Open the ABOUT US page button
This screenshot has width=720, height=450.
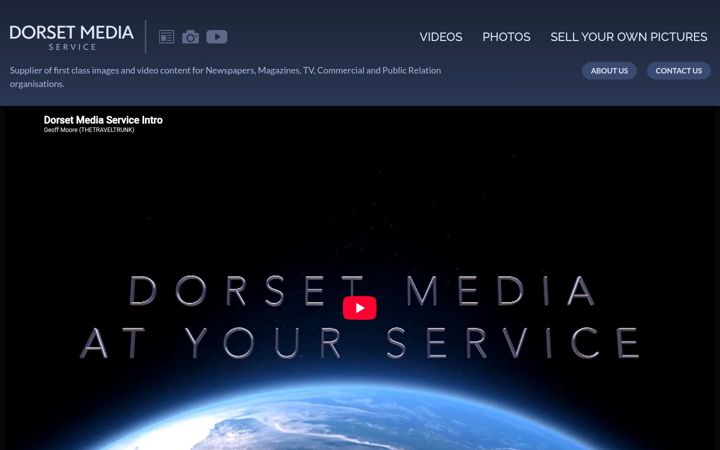(609, 71)
